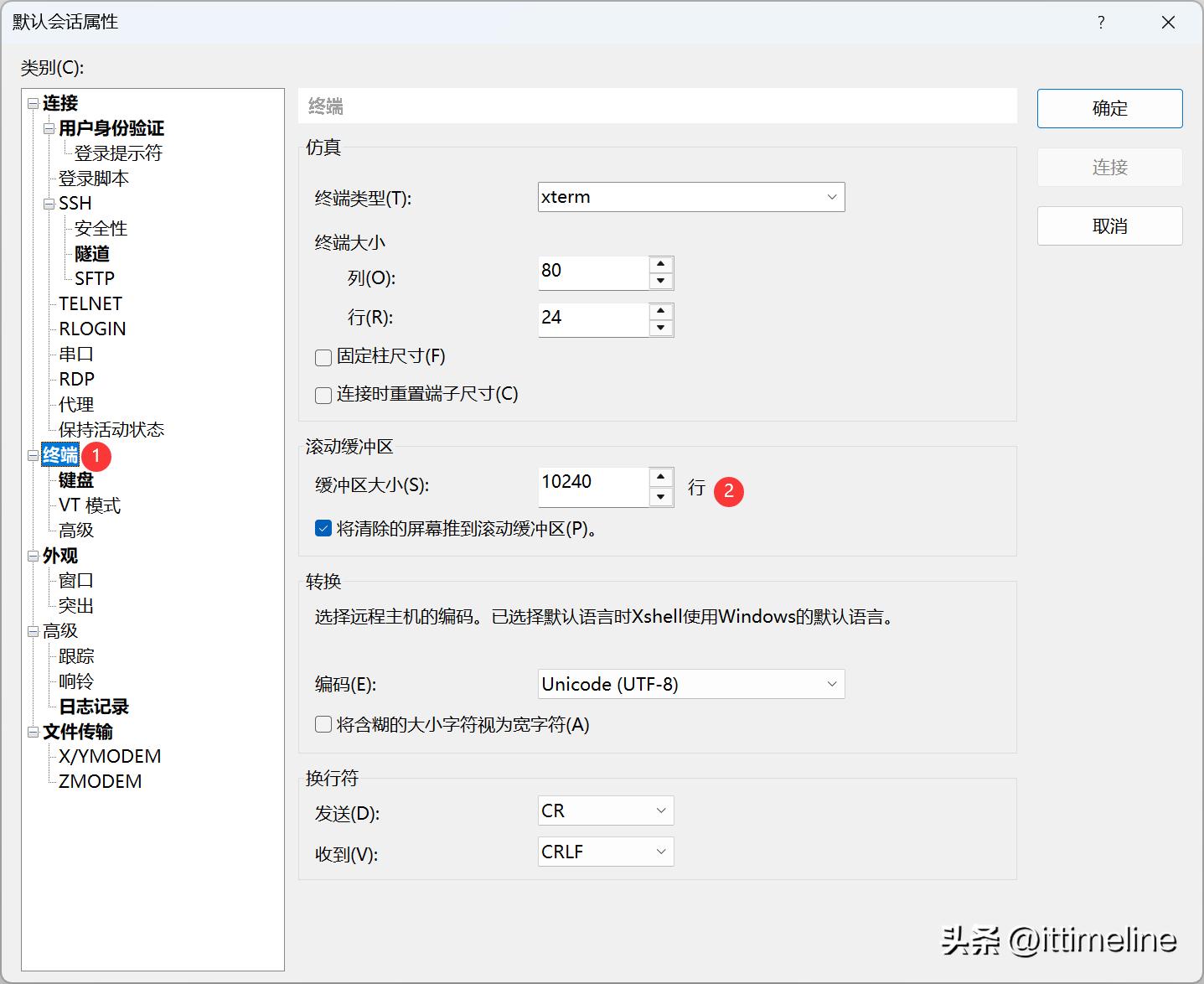The width and height of the screenshot is (1204, 984).
Task: Increase the 缓冲区大小 buffer size stepper
Action: pyautogui.click(x=661, y=477)
